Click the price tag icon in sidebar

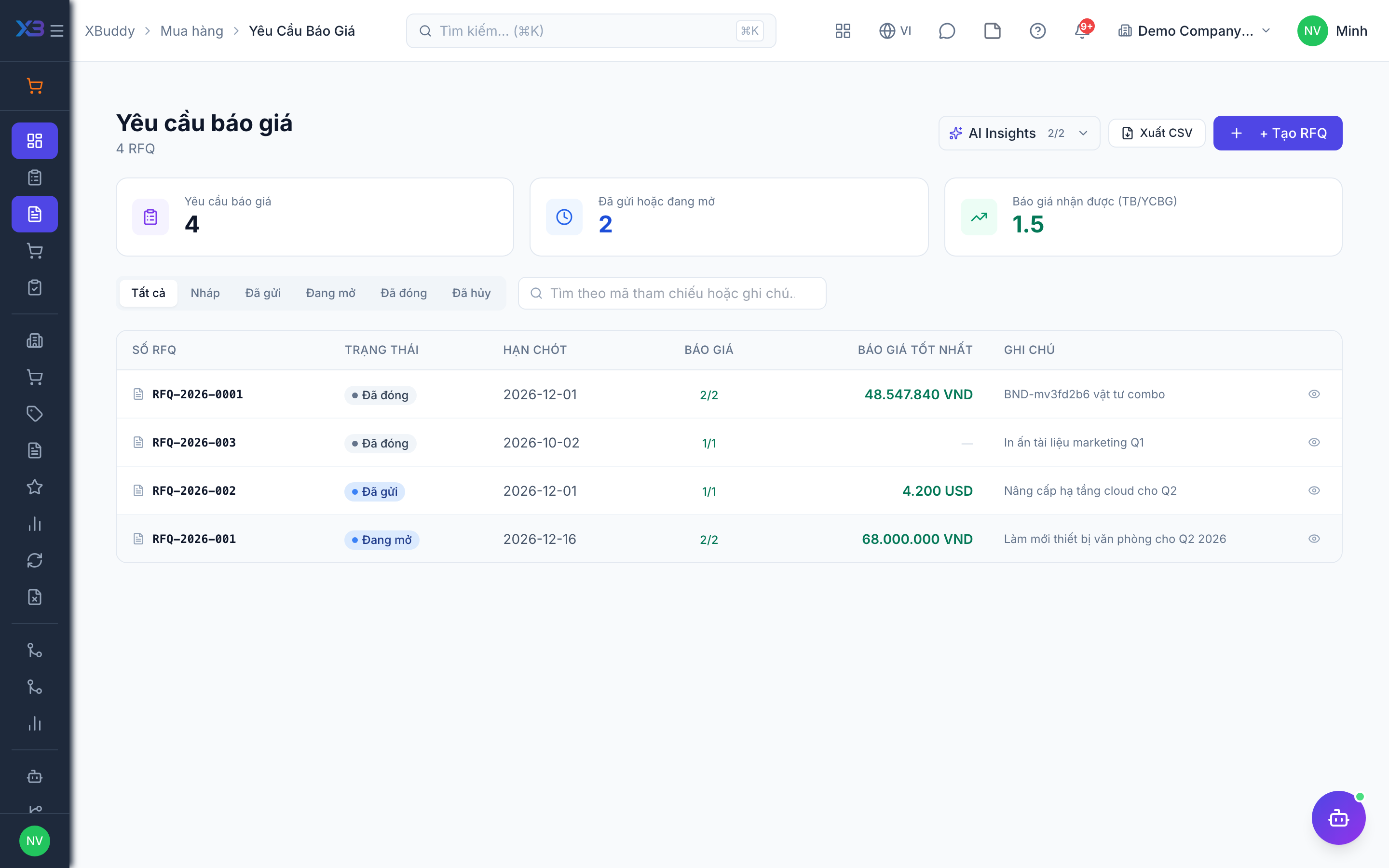tap(34, 413)
